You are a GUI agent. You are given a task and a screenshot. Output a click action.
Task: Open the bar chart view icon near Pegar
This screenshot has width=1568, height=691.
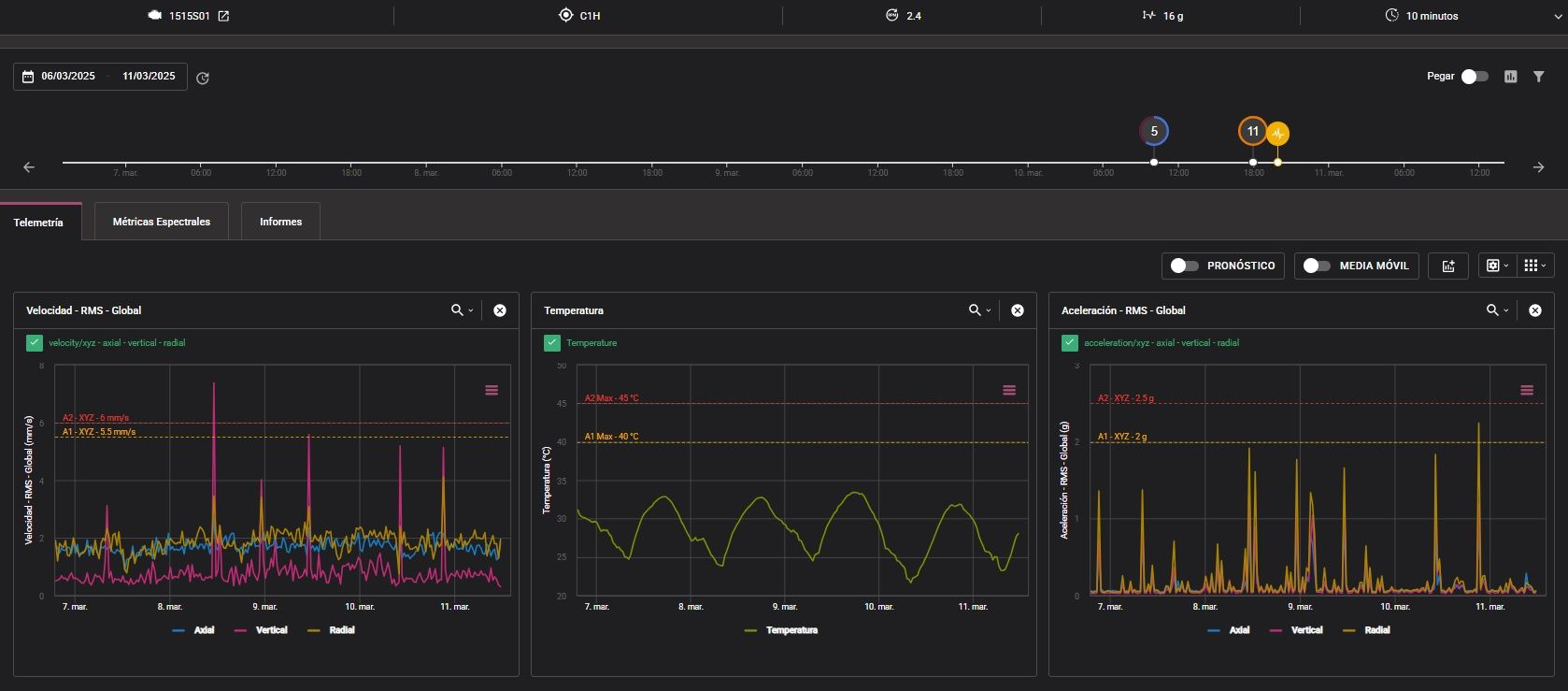coord(1510,77)
